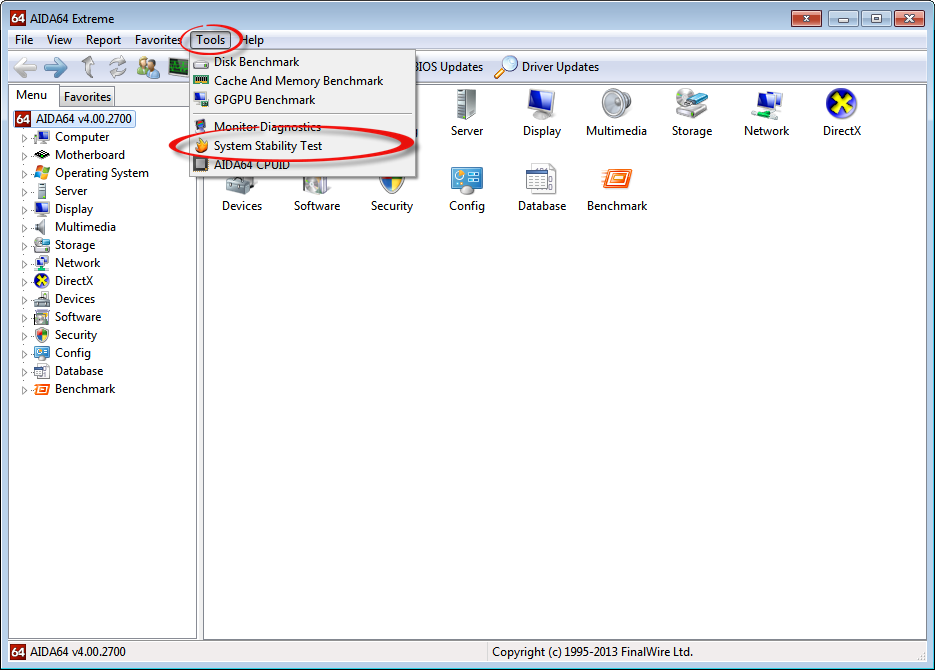
Task: Select Display in the tree
Action: point(73,209)
